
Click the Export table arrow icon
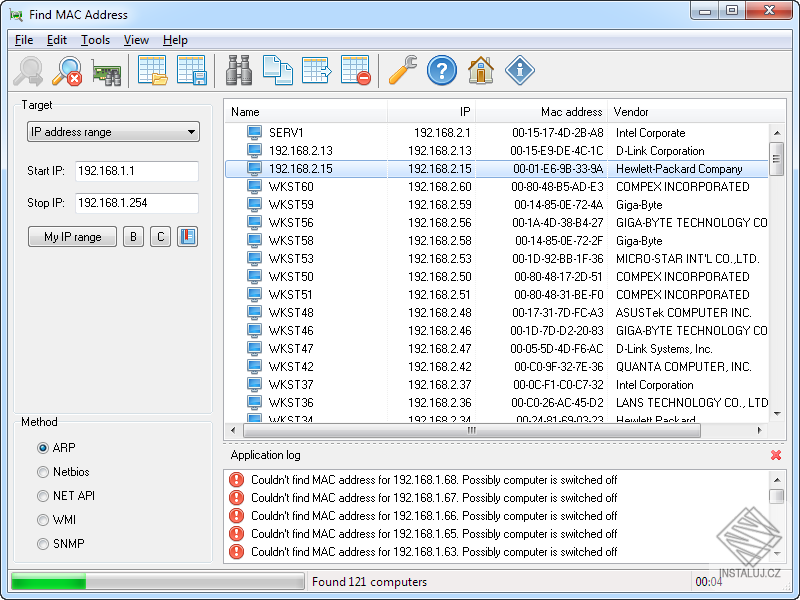point(317,70)
